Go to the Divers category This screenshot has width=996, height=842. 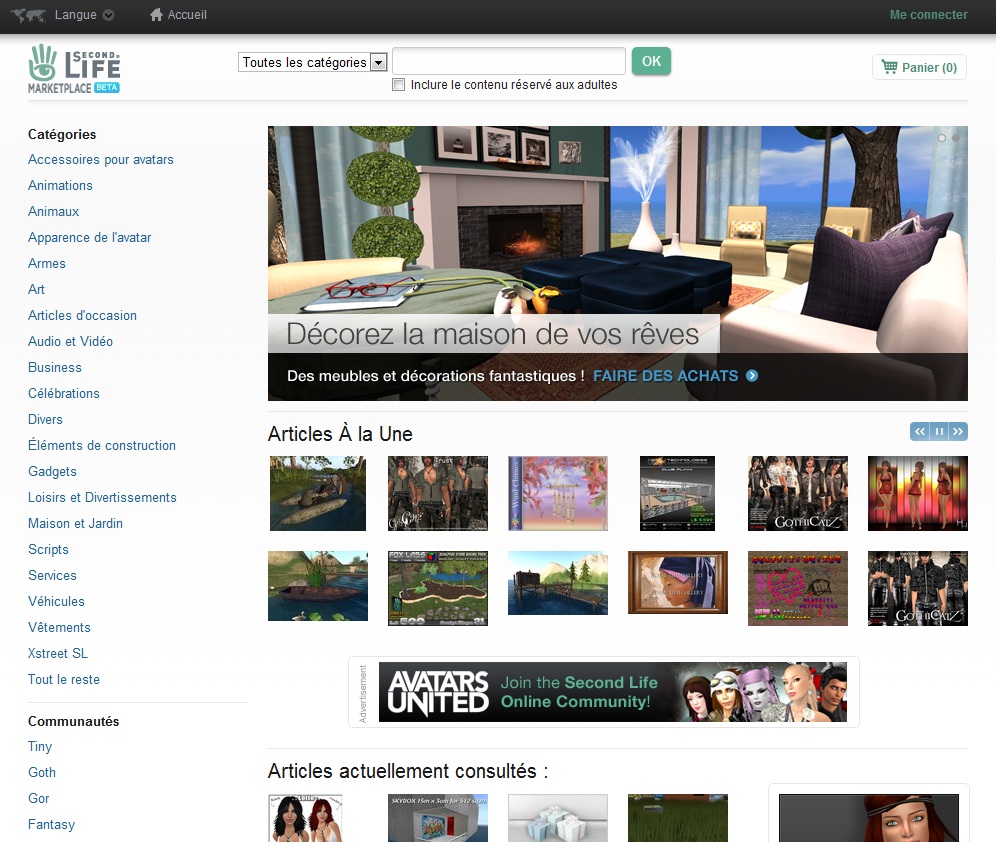point(45,420)
